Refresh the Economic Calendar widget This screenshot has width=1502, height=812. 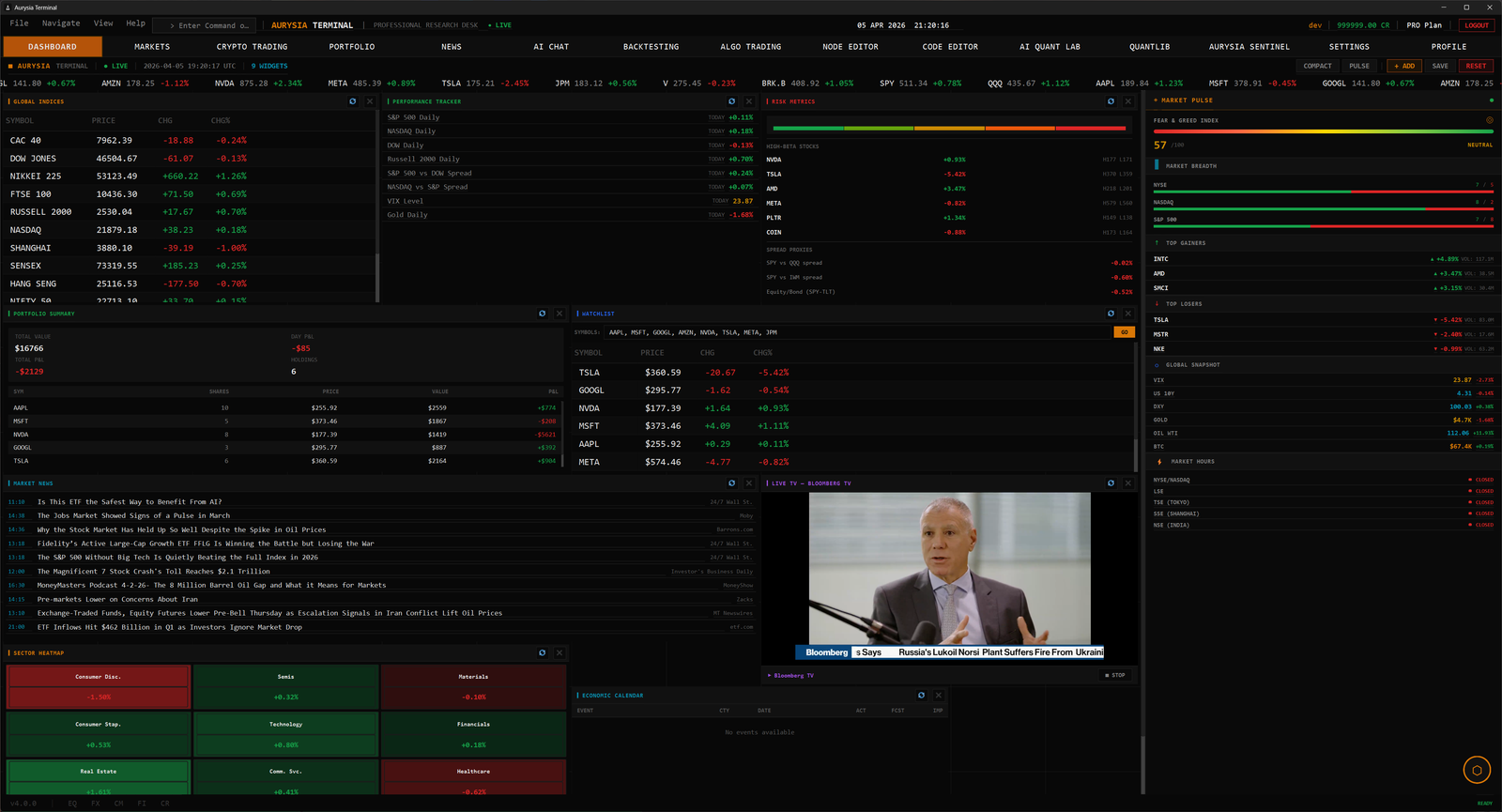tap(922, 696)
